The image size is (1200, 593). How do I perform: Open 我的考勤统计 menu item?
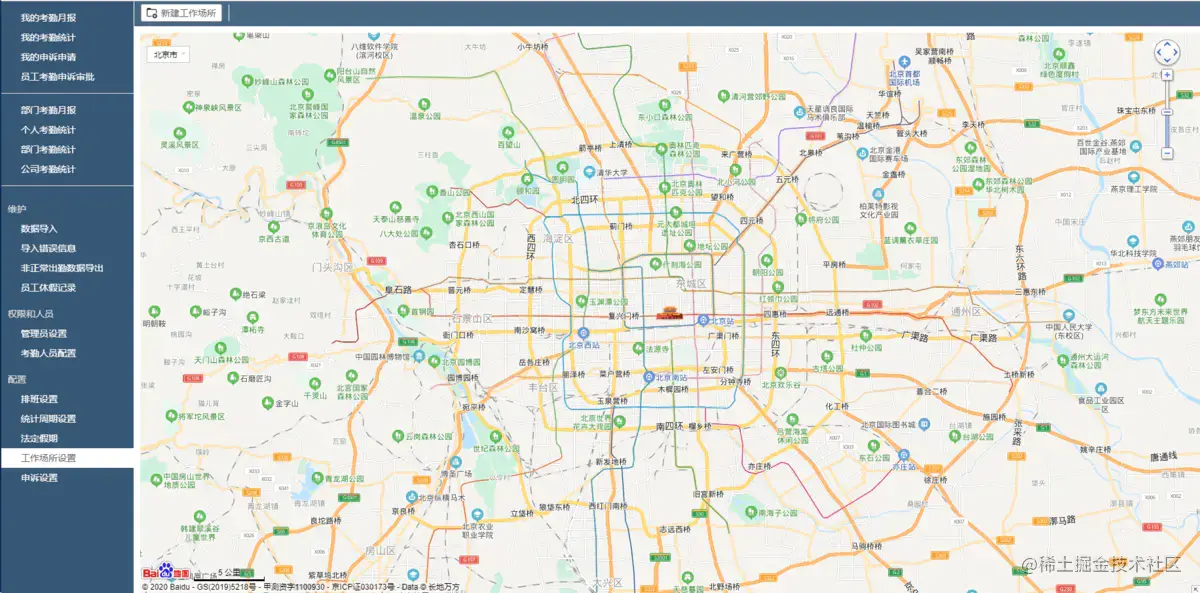point(48,38)
